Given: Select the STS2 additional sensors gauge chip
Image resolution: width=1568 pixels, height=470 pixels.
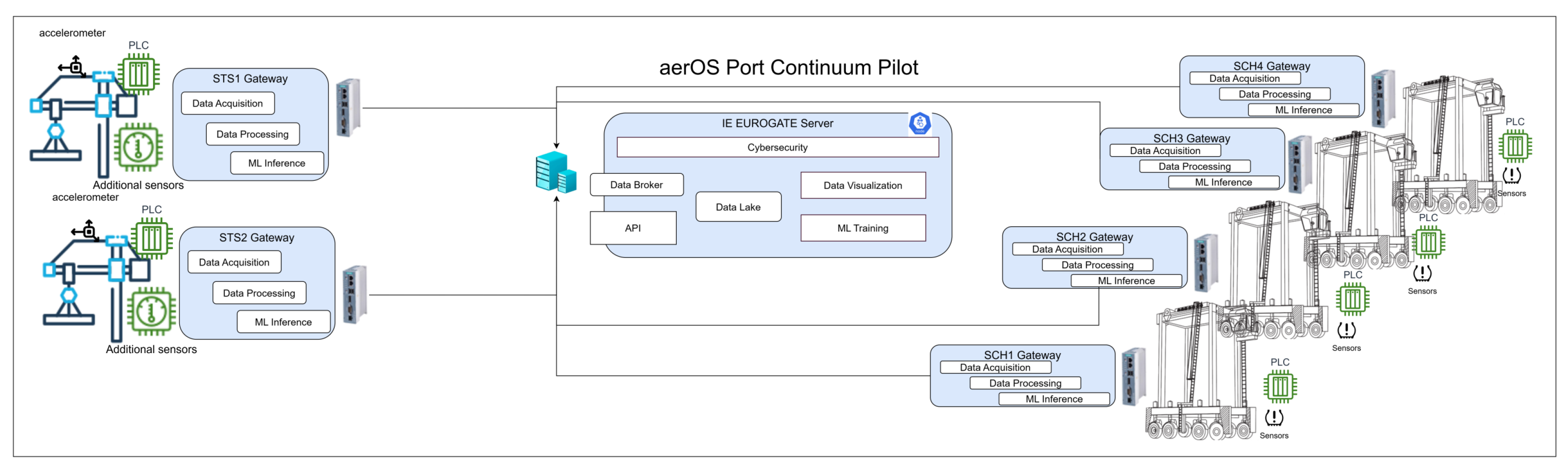Looking at the screenshot, I should (x=151, y=312).
